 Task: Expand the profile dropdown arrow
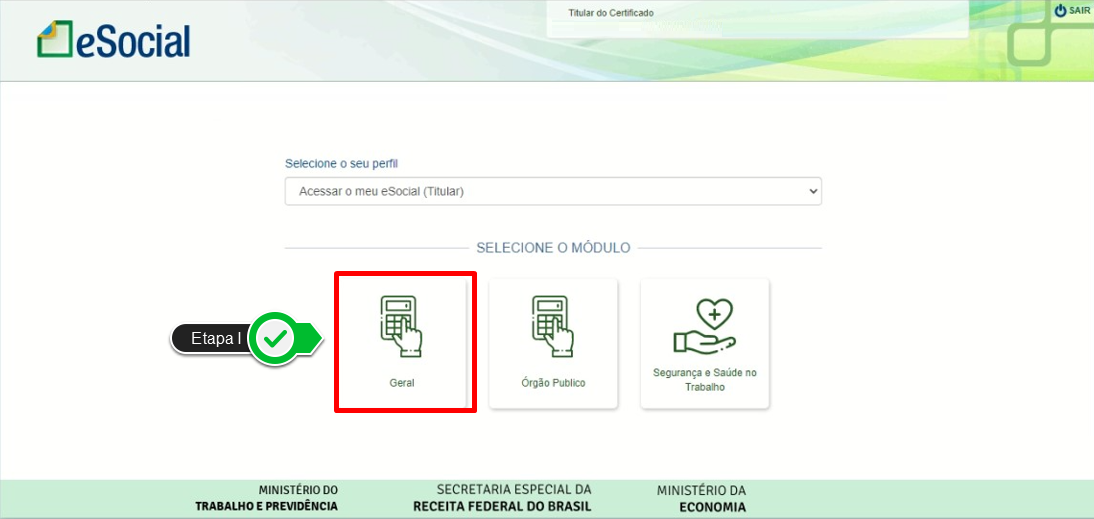coord(811,191)
